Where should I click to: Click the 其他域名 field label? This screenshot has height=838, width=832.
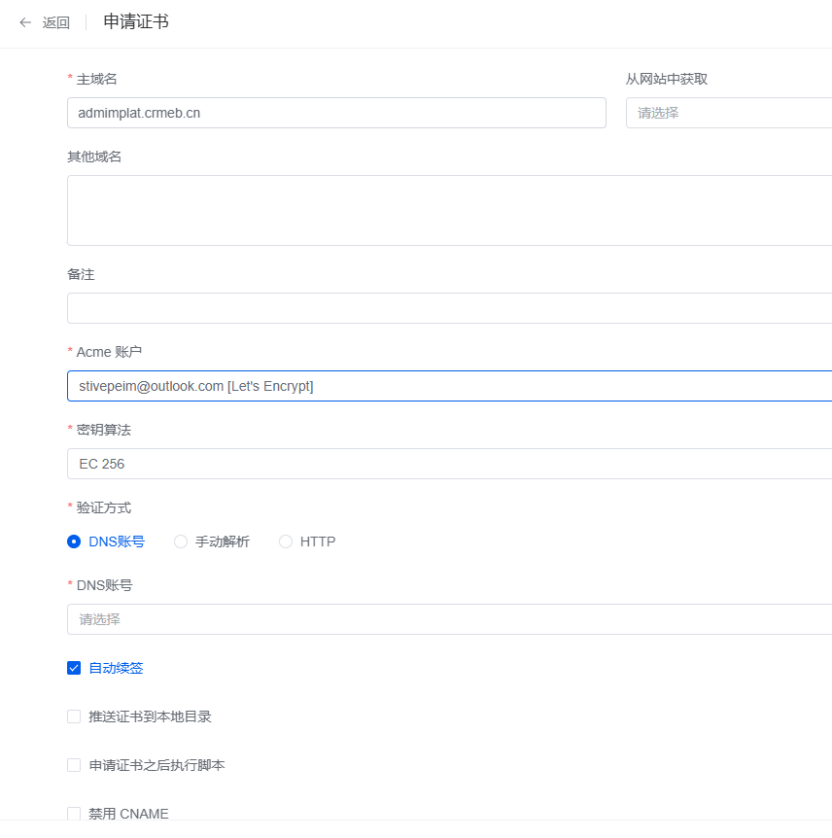tap(94, 157)
